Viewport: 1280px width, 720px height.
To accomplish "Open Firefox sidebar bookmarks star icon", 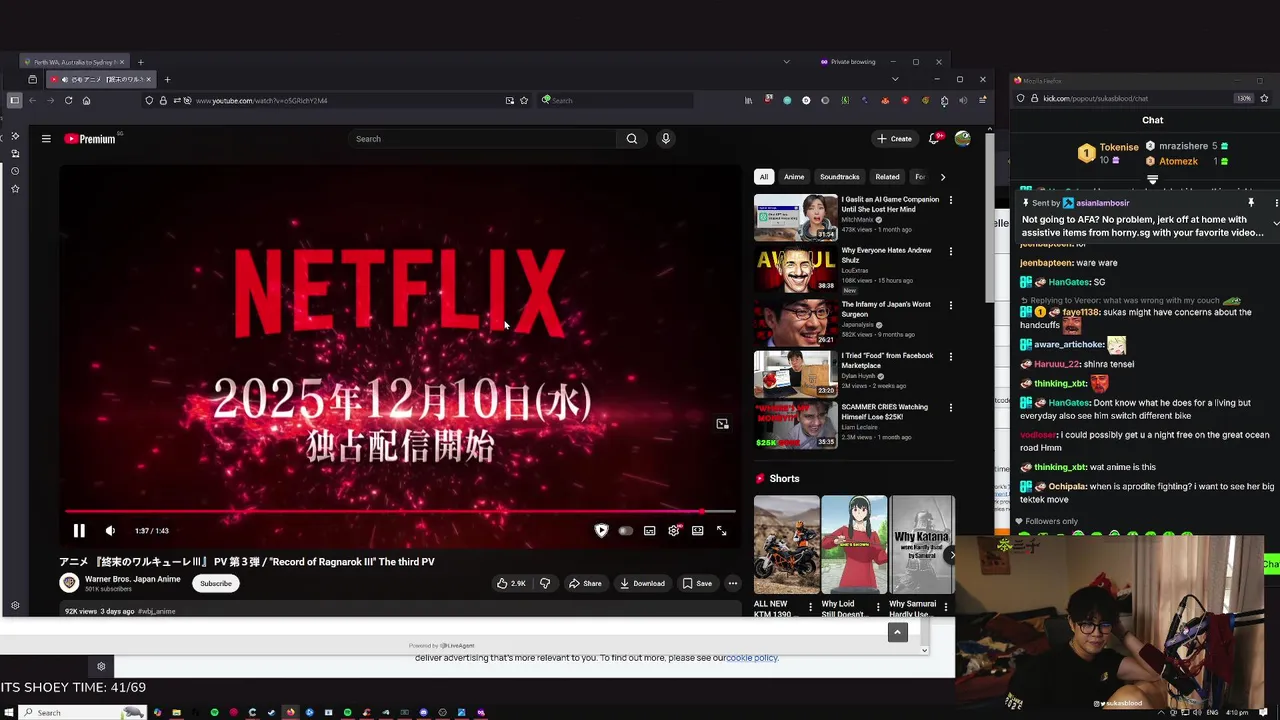I will [15, 189].
